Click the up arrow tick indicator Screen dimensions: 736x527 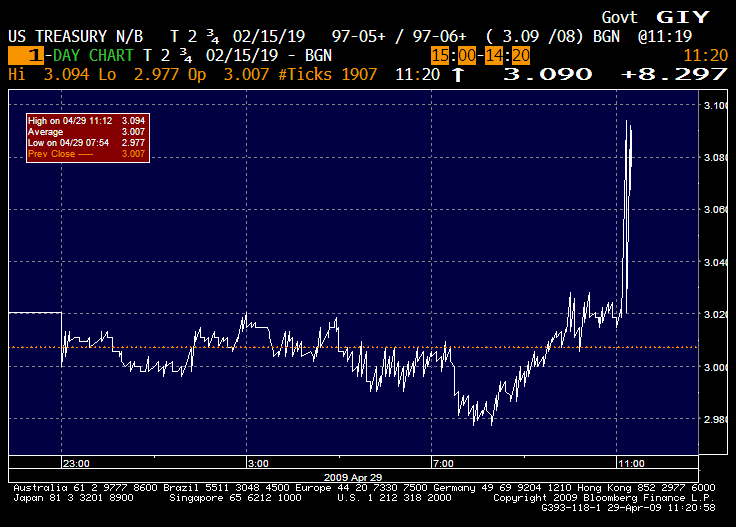458,74
